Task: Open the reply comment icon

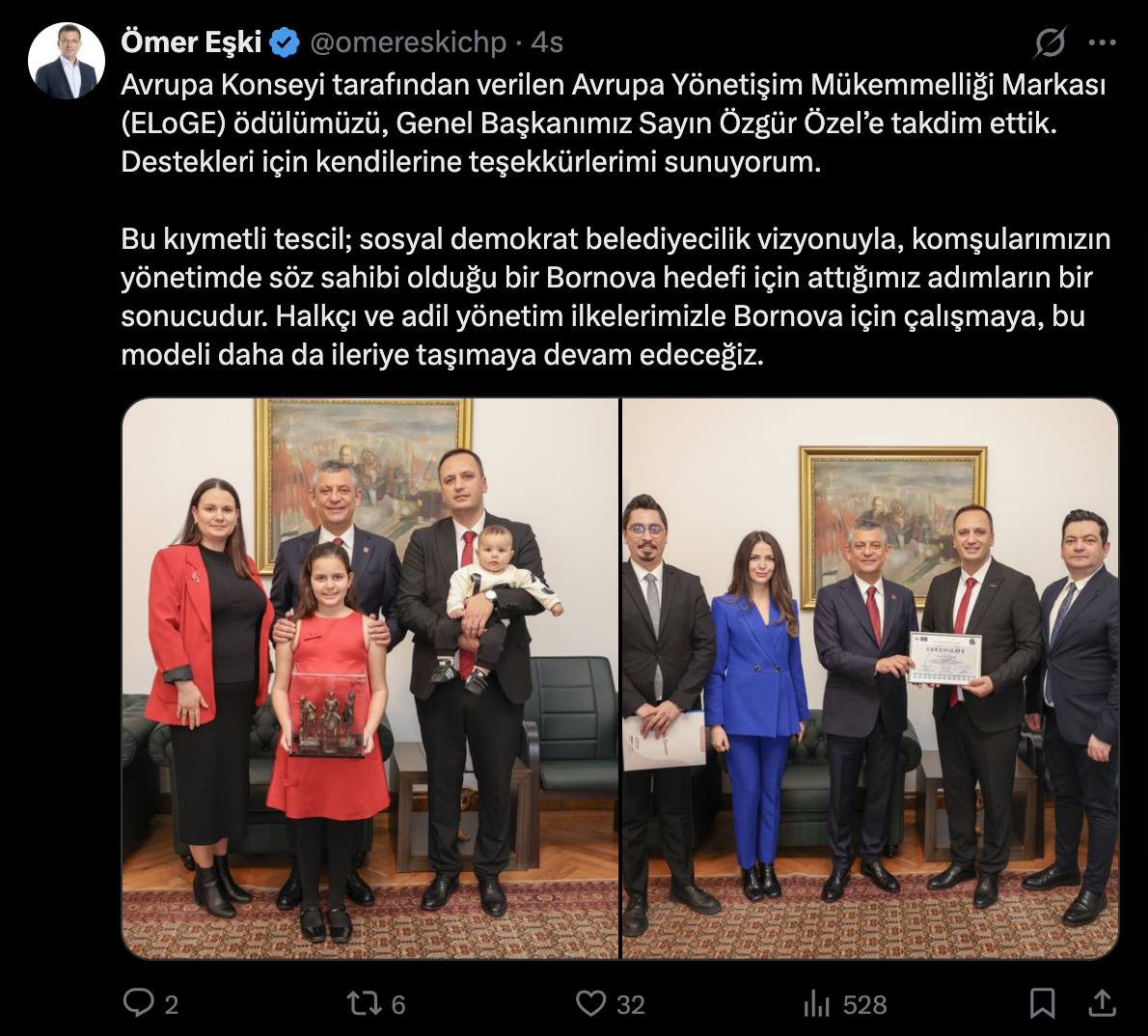Action: (138, 1003)
